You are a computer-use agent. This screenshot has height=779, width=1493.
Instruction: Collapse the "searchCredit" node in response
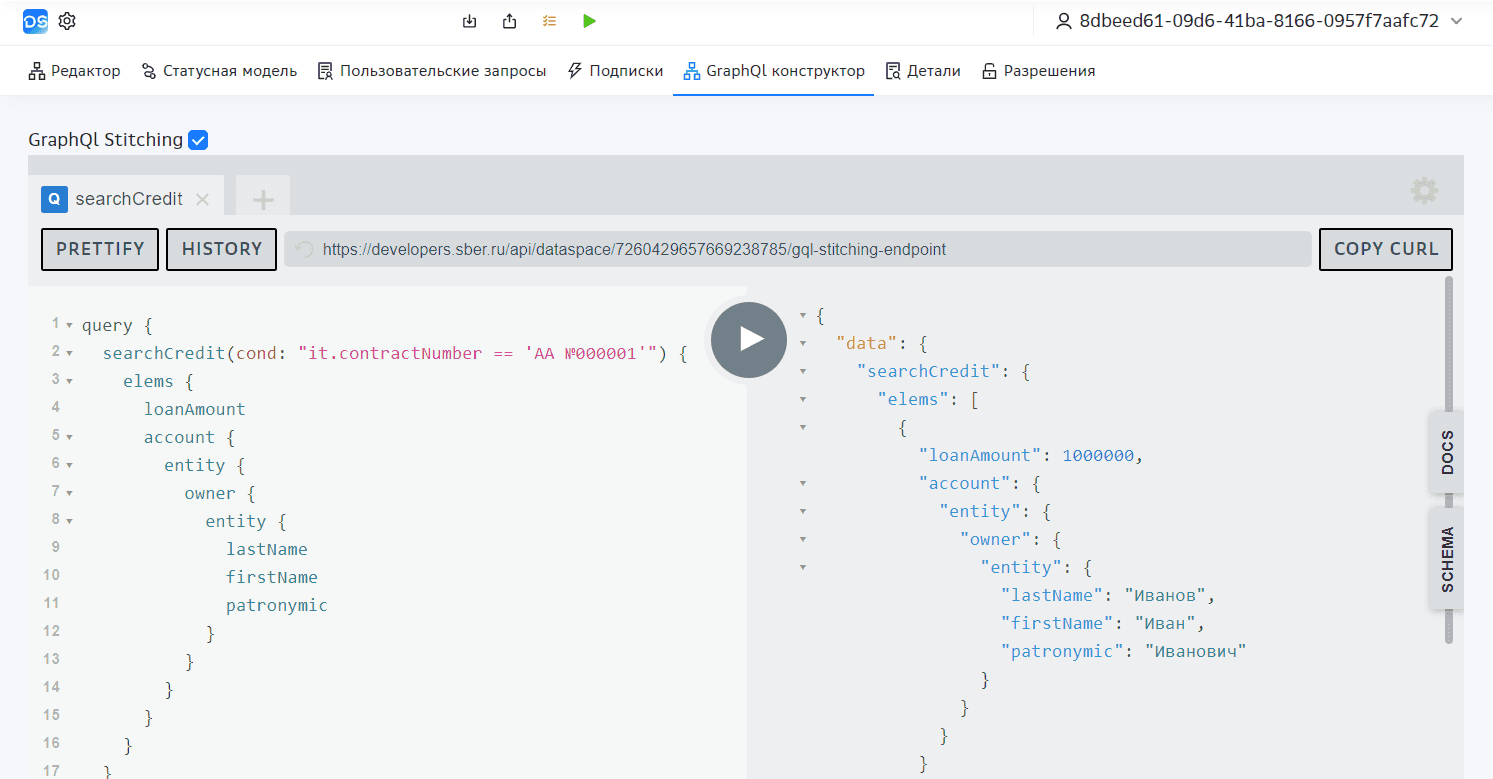(x=802, y=372)
